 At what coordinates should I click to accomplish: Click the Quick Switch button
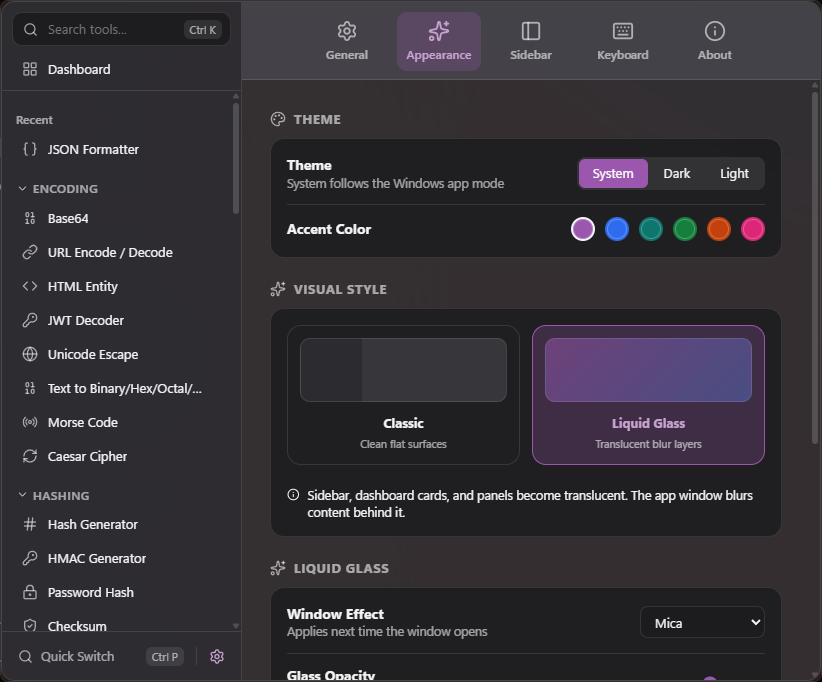click(101, 656)
